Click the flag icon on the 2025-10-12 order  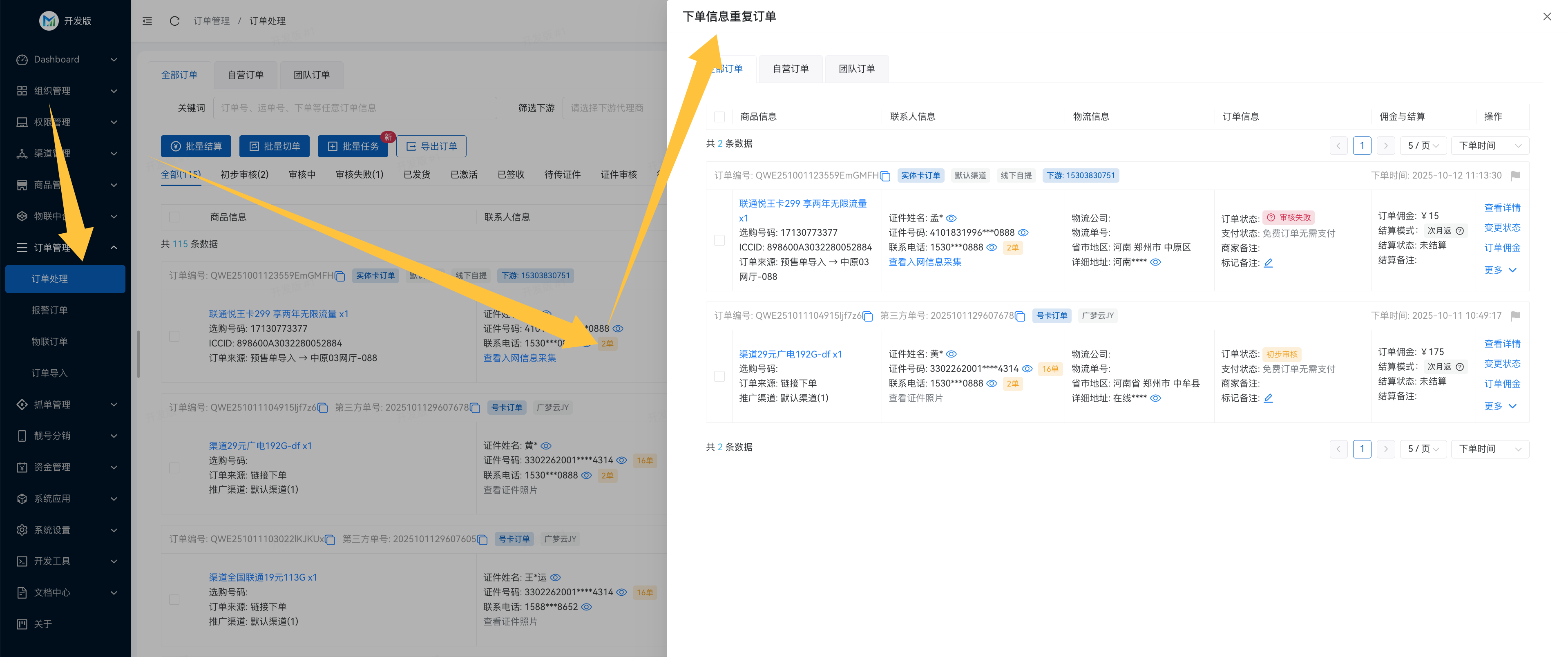tap(1516, 175)
